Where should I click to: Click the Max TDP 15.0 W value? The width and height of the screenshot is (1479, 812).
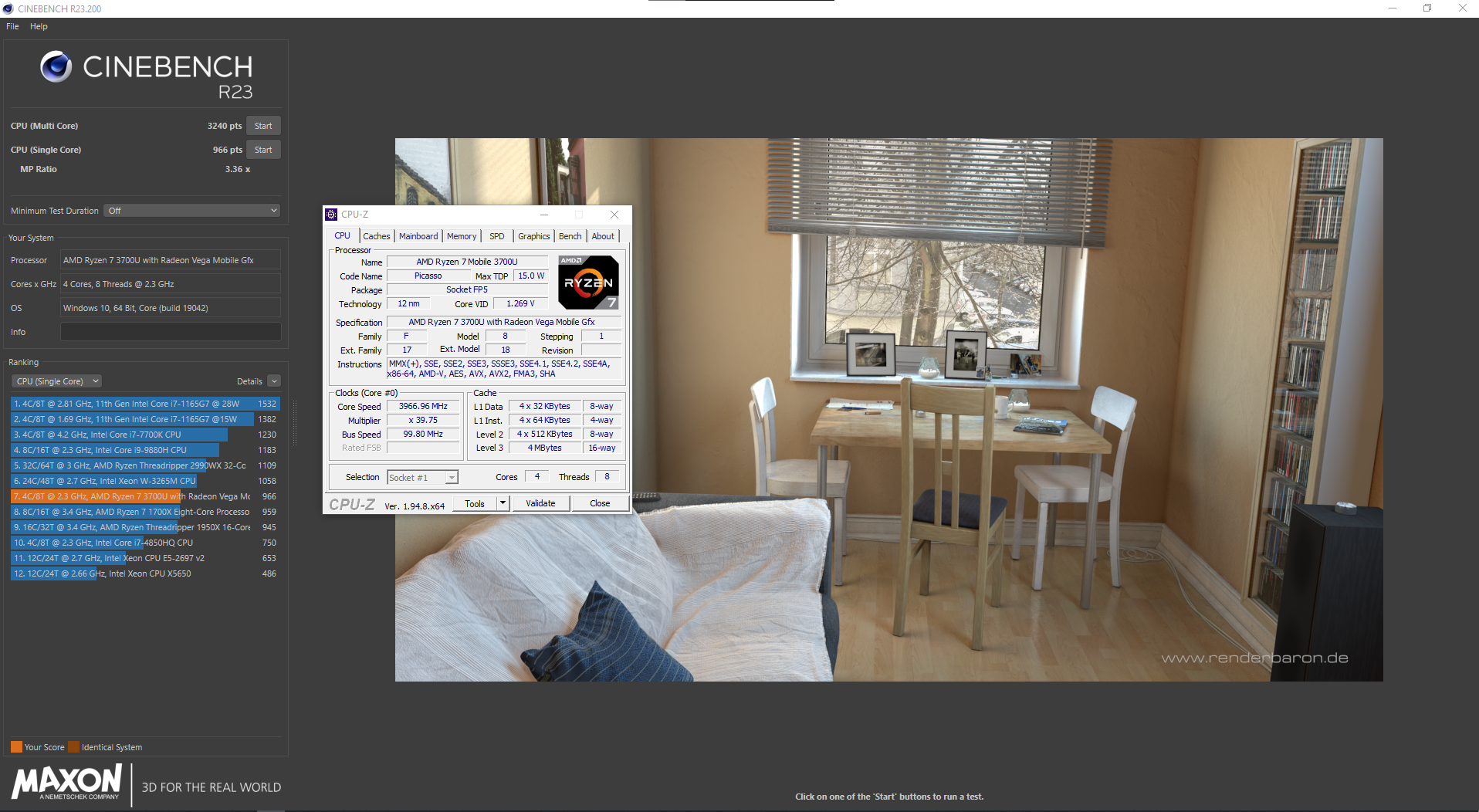pos(531,276)
